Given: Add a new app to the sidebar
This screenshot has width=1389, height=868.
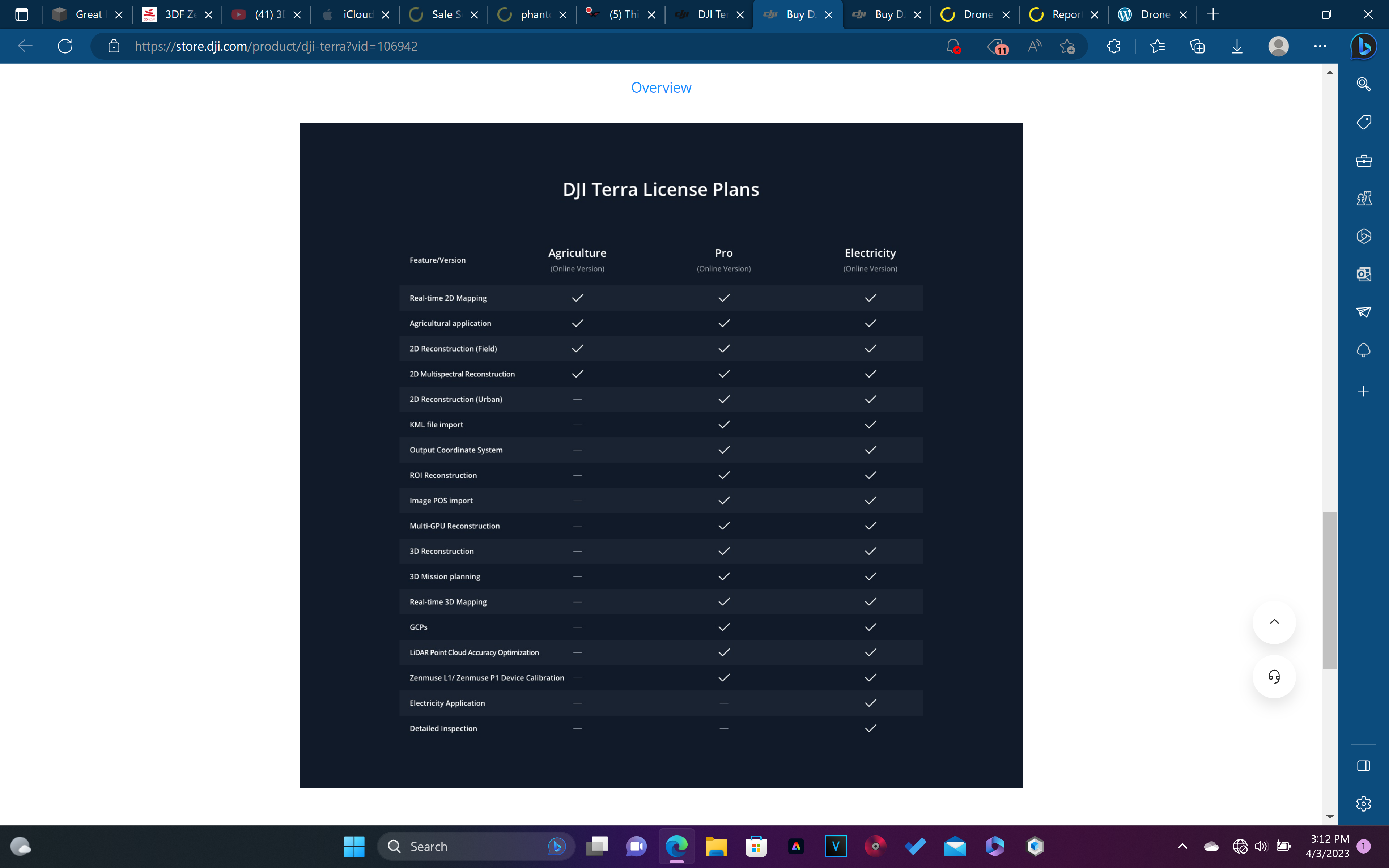Looking at the screenshot, I should tap(1364, 392).
